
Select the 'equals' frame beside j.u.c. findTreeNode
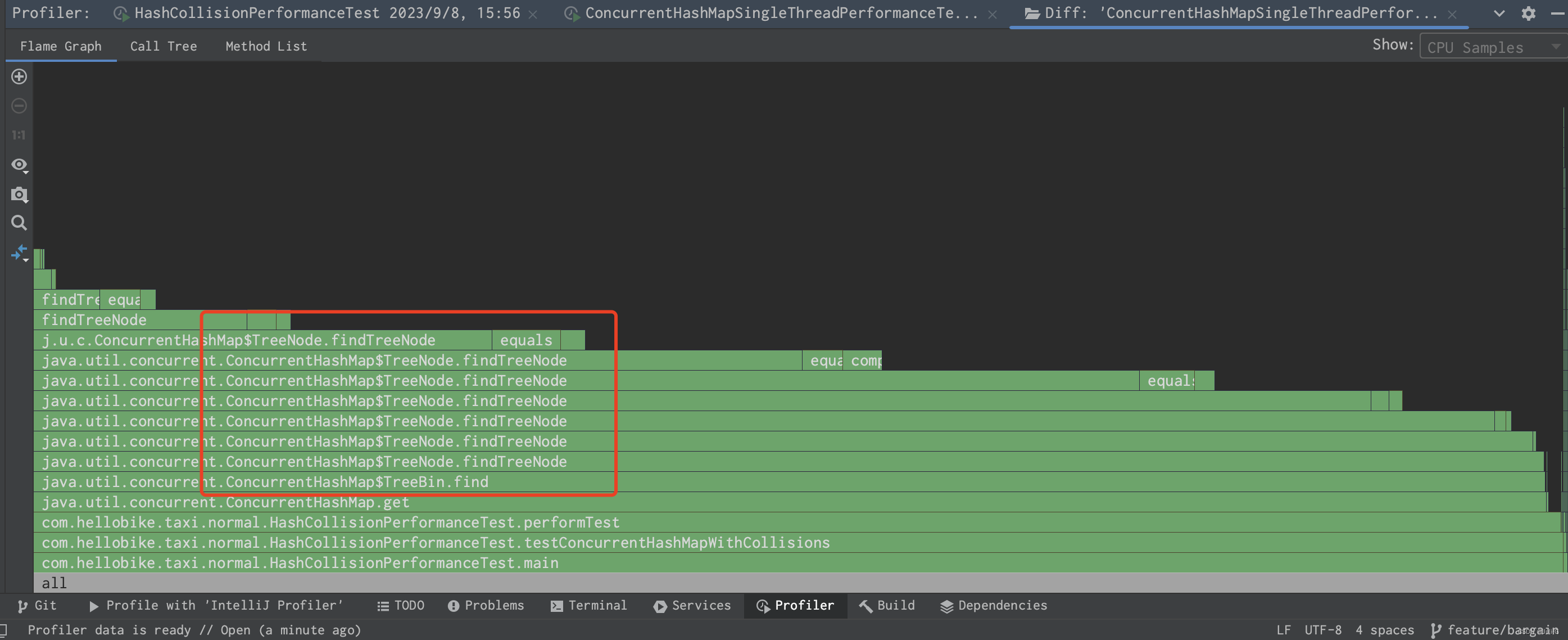526,340
